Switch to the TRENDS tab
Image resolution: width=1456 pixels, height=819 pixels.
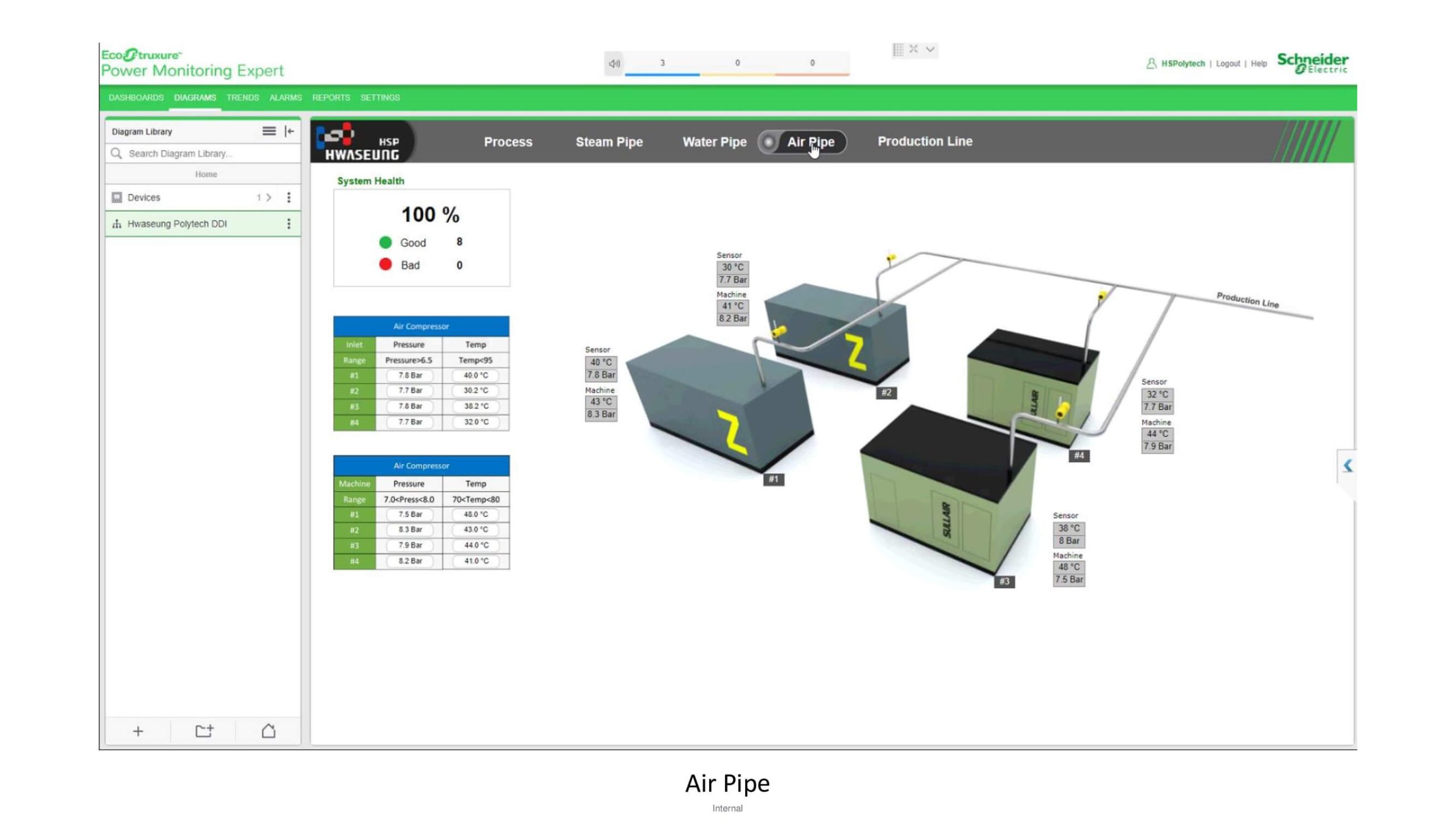(x=242, y=97)
